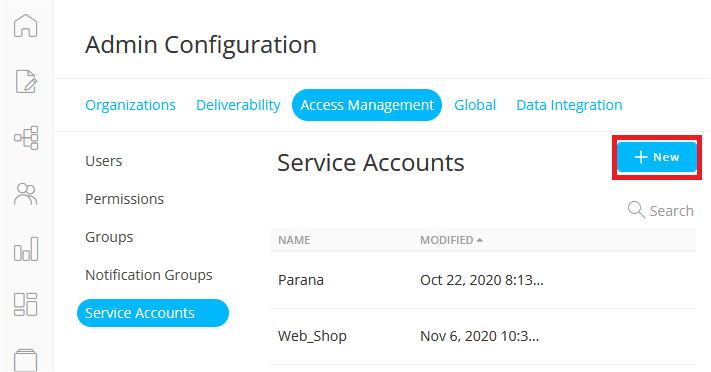Go to Users in the side menu
The width and height of the screenshot is (711, 372).
point(104,161)
